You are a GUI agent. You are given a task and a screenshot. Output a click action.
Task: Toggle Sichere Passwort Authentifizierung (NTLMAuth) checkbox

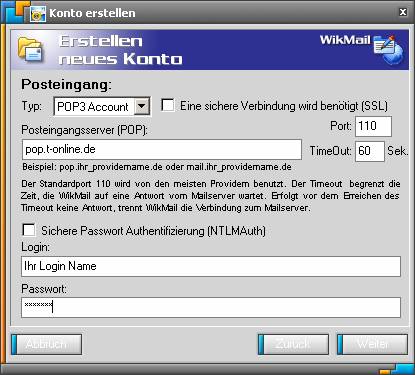(29, 230)
